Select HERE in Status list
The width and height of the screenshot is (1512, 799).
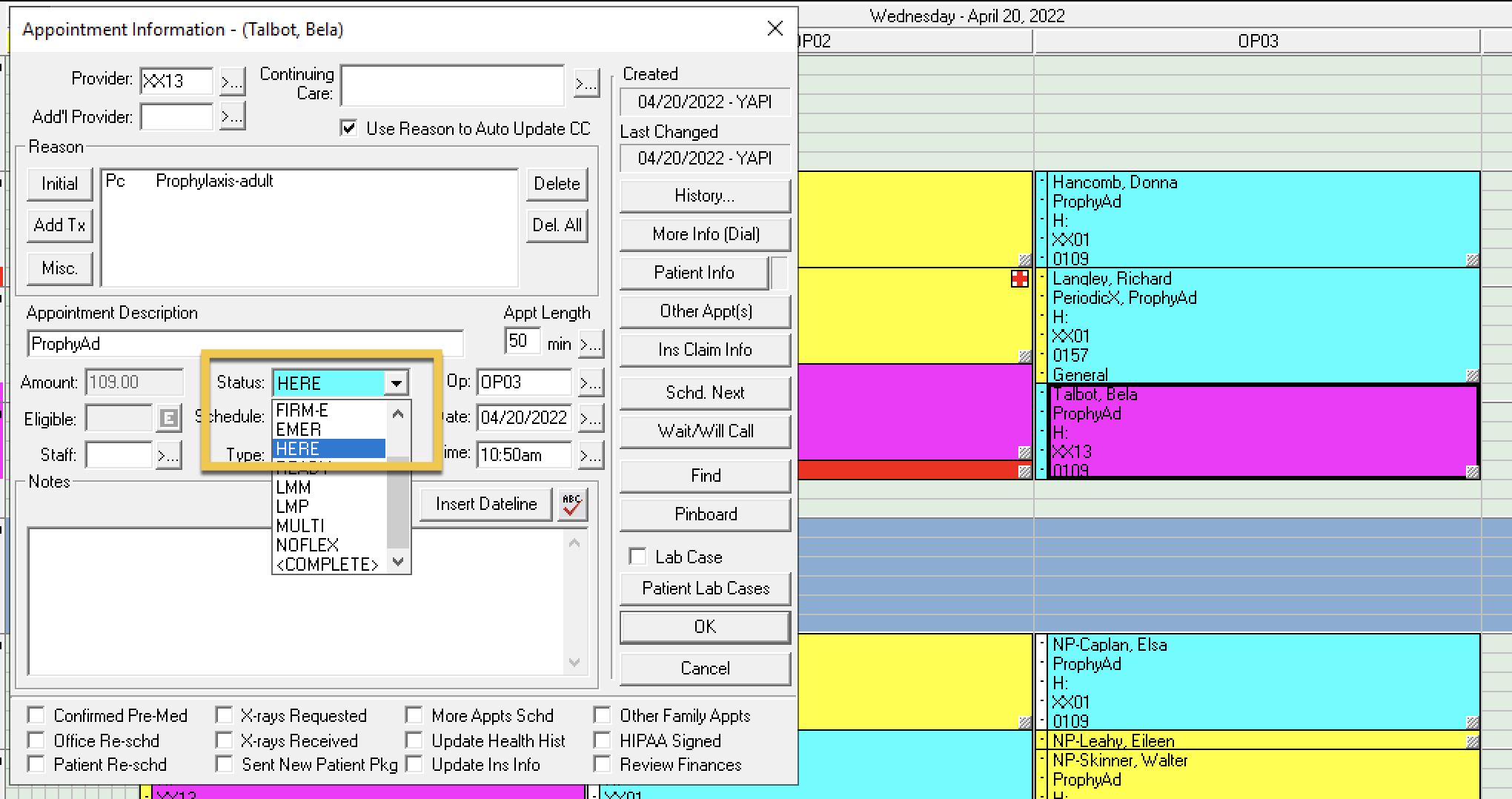330,449
